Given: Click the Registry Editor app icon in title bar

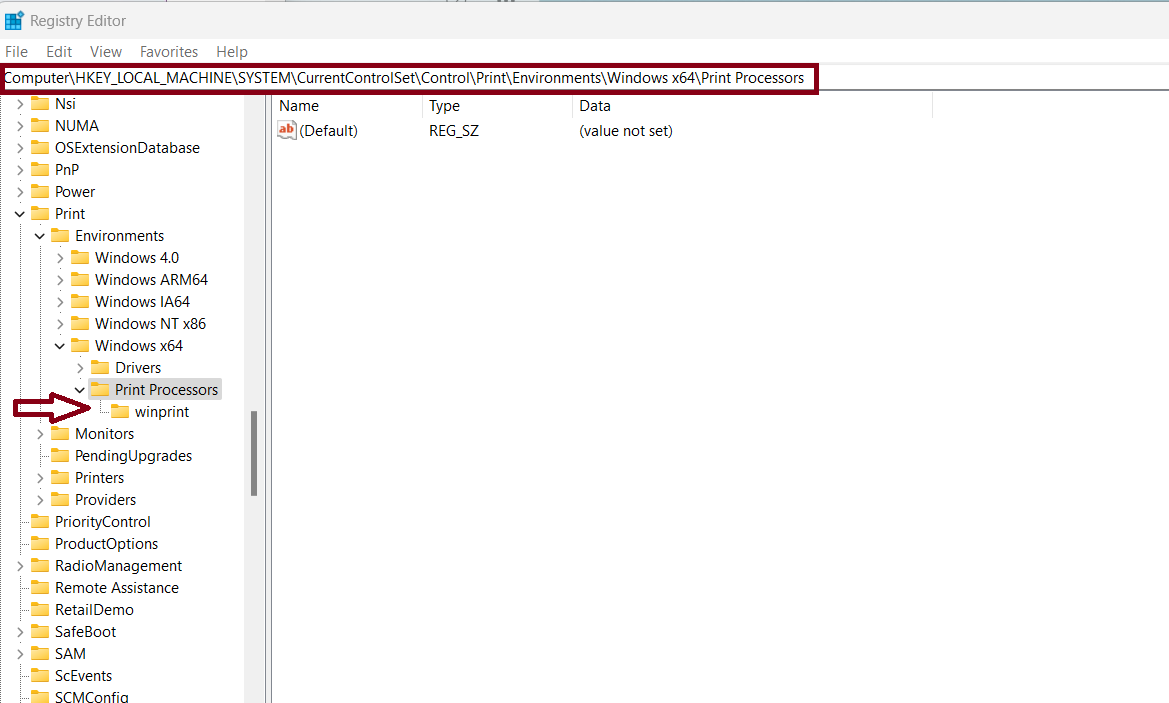Looking at the screenshot, I should click(x=14, y=20).
